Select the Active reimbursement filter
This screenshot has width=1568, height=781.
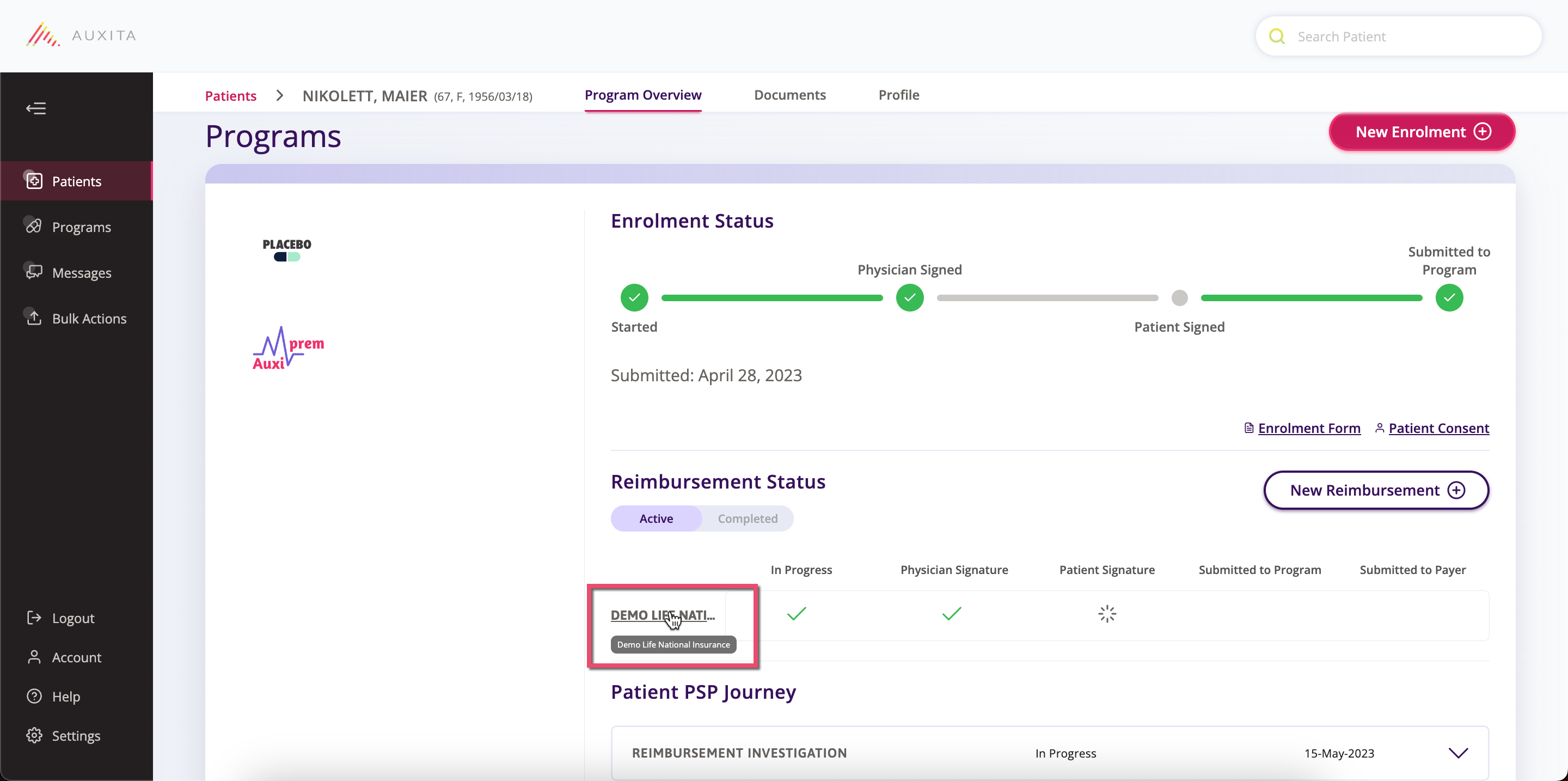[x=656, y=518]
